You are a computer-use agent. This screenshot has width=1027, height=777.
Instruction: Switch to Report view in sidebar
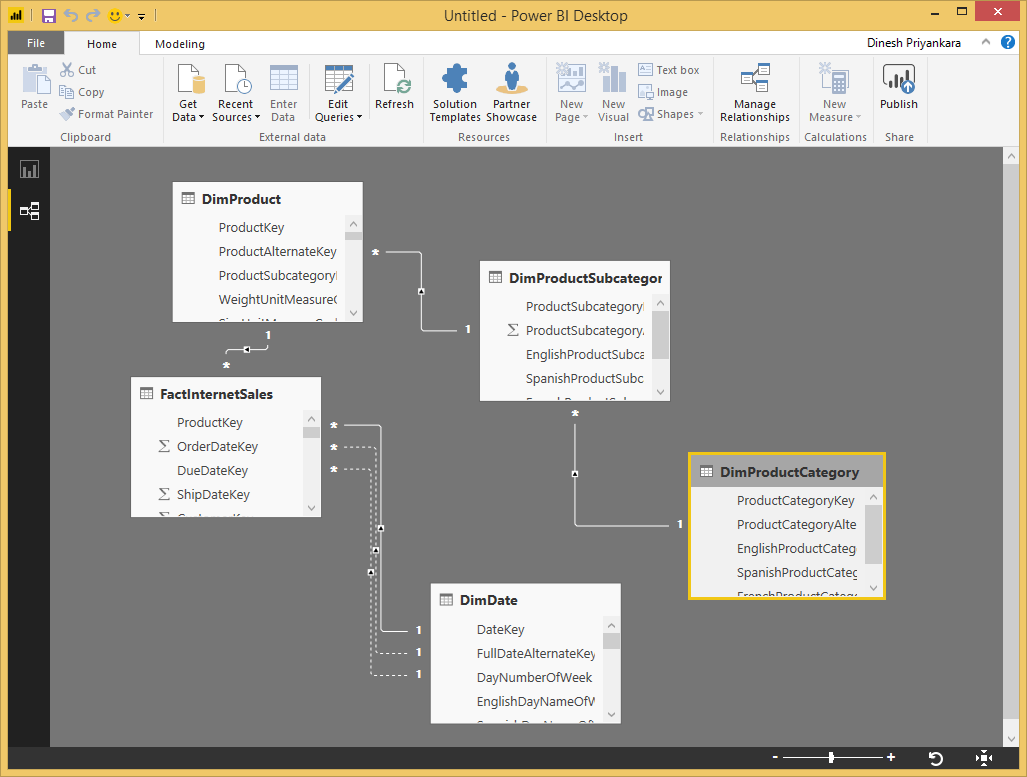(29, 170)
